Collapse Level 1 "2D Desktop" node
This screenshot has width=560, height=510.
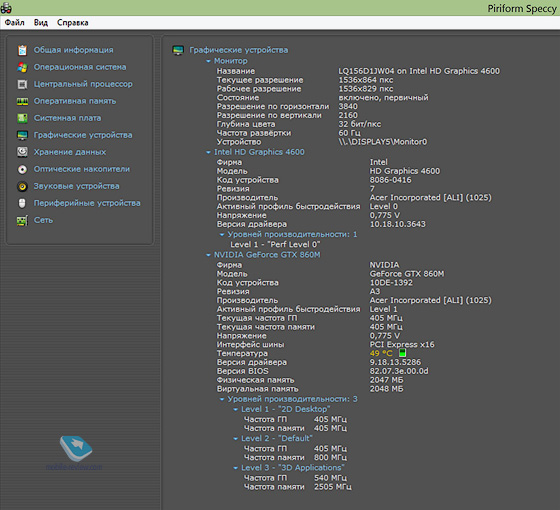pos(235,409)
